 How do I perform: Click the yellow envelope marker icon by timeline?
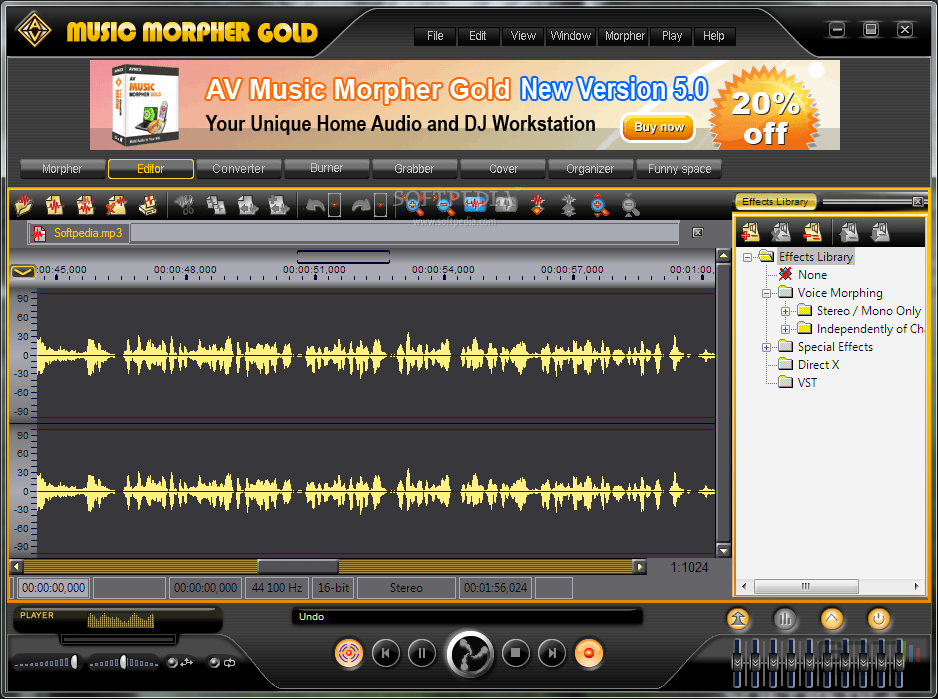[23, 272]
